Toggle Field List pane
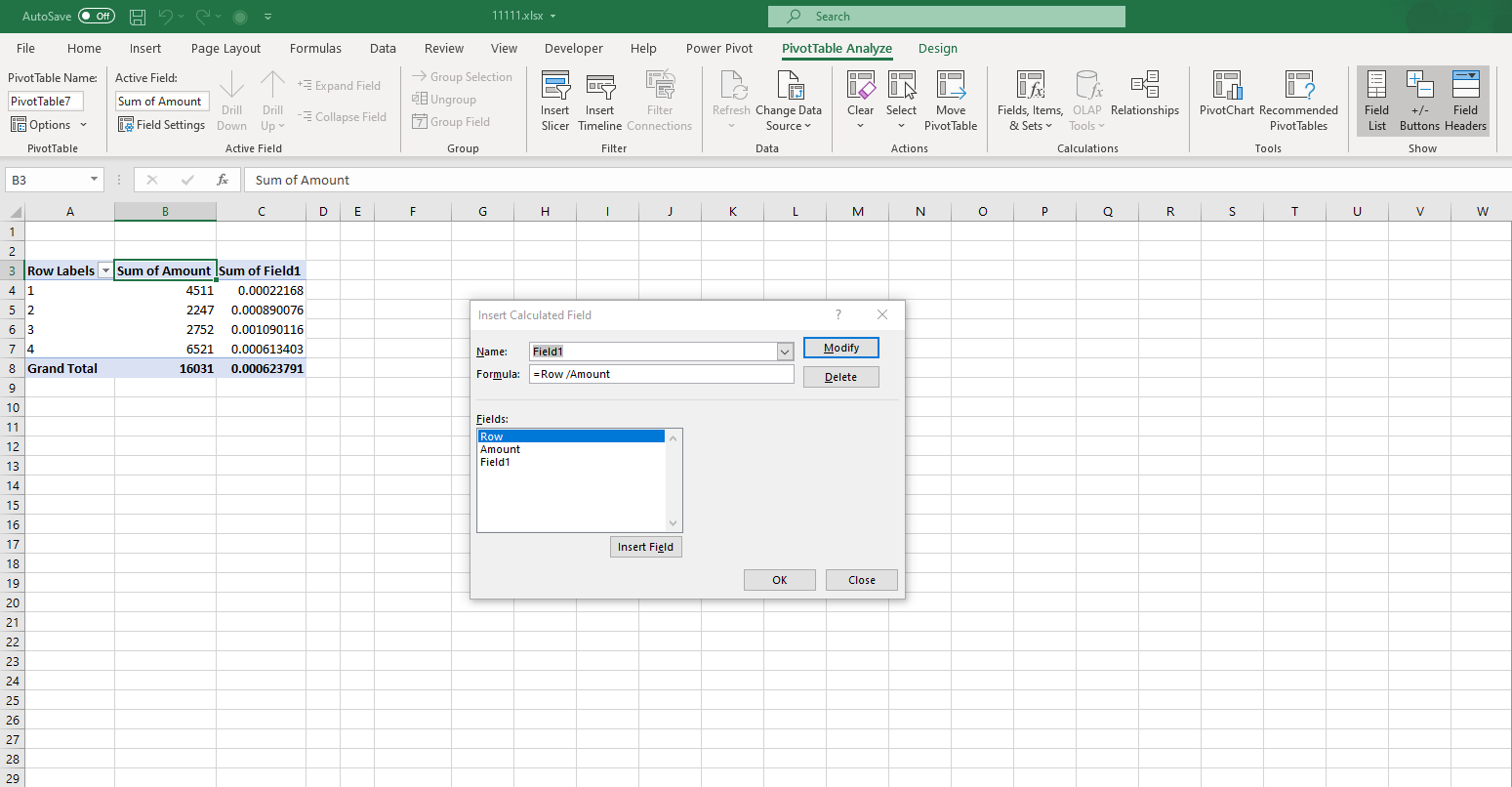Image resolution: width=1512 pixels, height=787 pixels. pos(1376,102)
